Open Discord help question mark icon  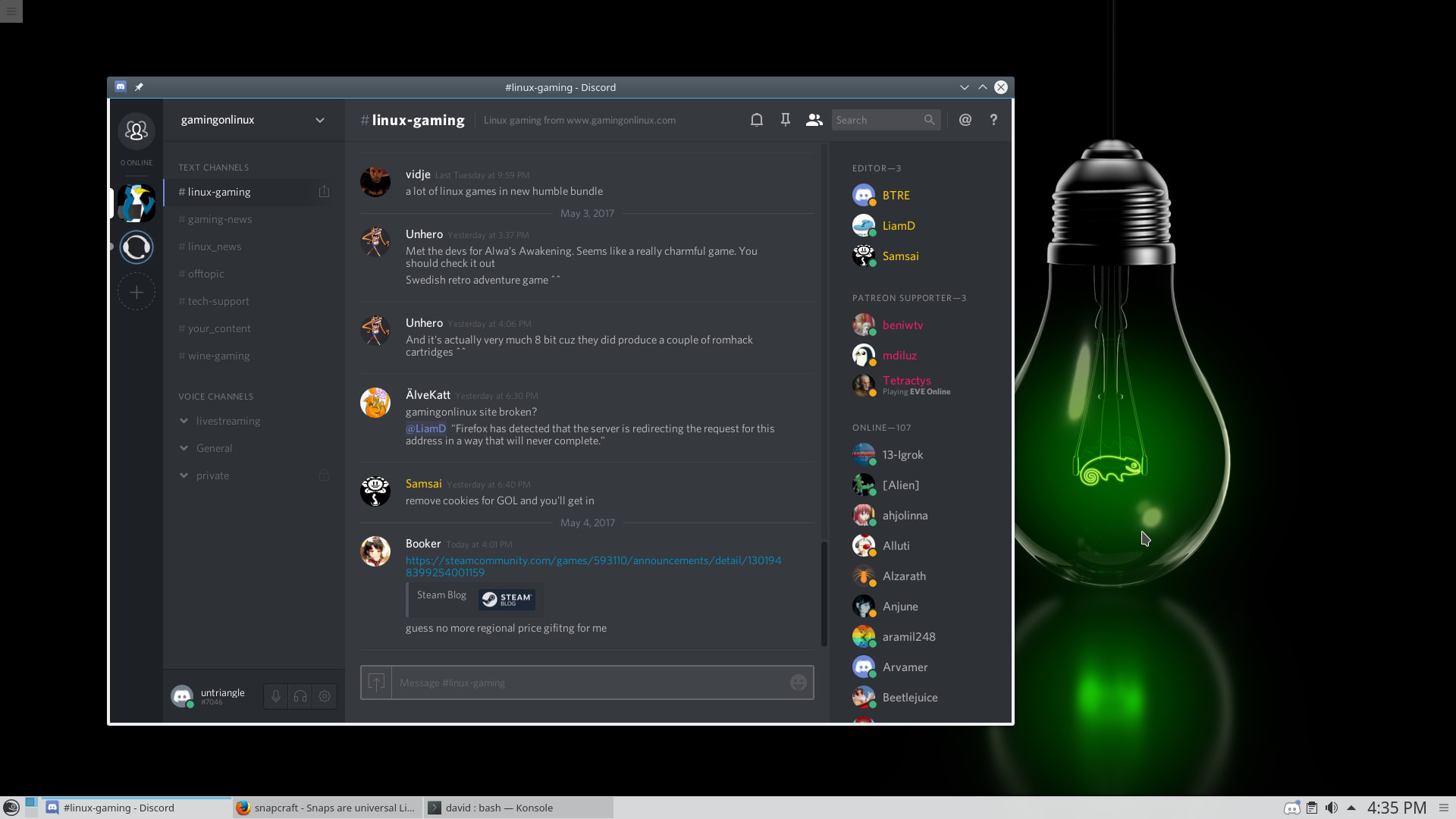point(993,120)
